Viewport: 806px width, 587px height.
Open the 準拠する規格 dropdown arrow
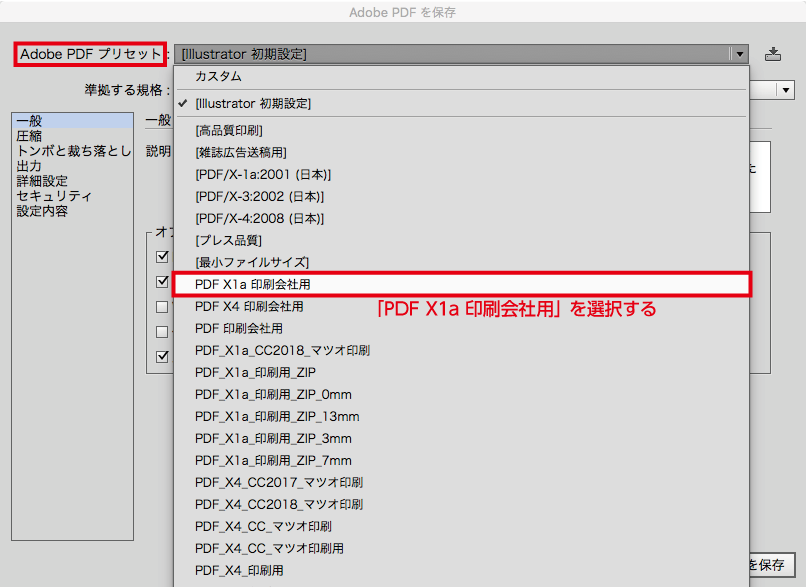[786, 90]
